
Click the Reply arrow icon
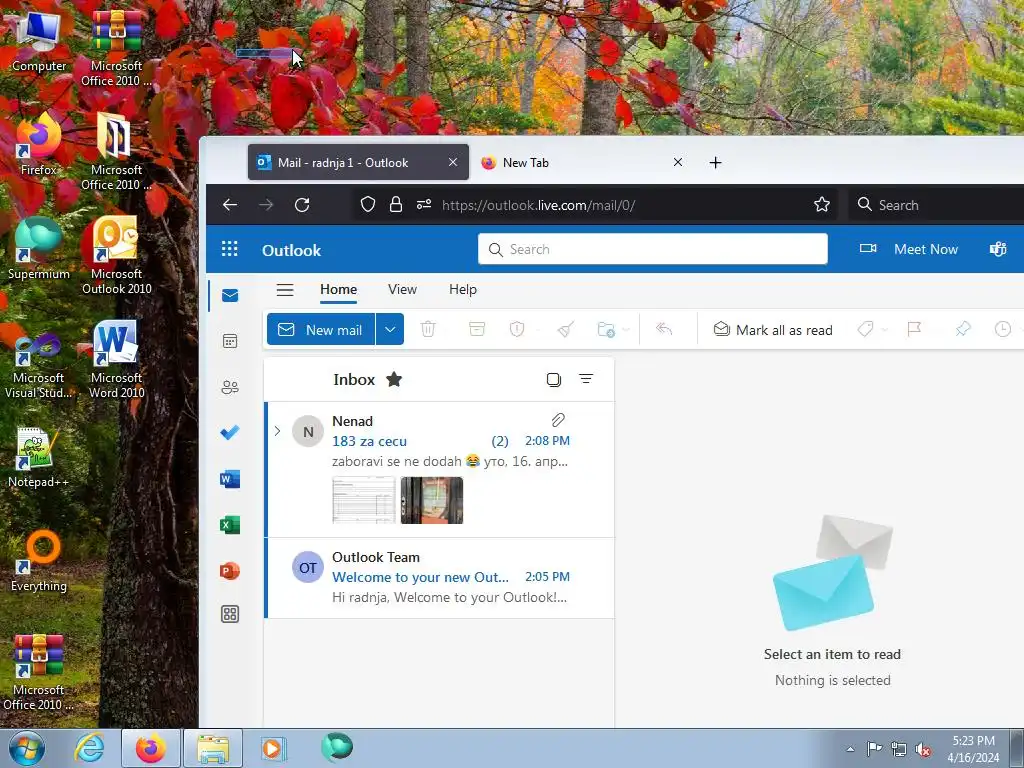point(664,329)
